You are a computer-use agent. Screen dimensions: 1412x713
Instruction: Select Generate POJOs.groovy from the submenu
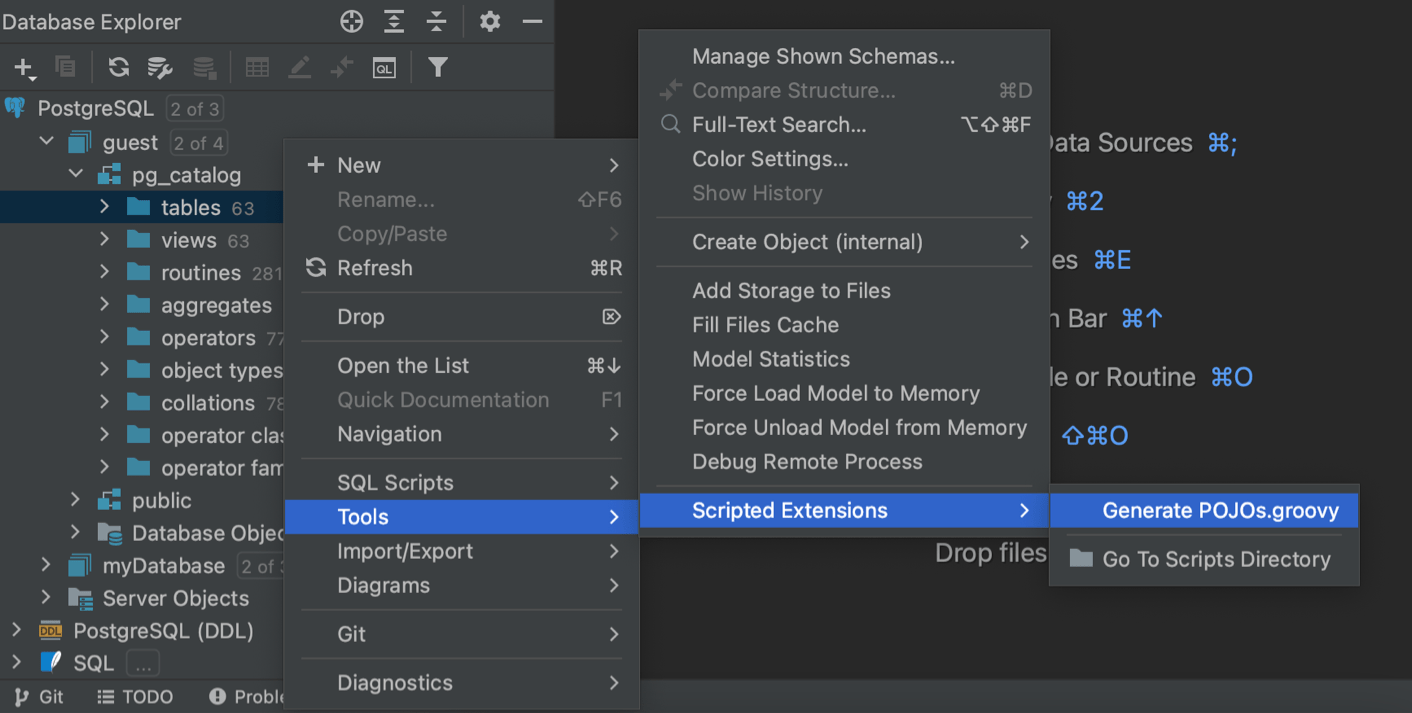click(1219, 510)
